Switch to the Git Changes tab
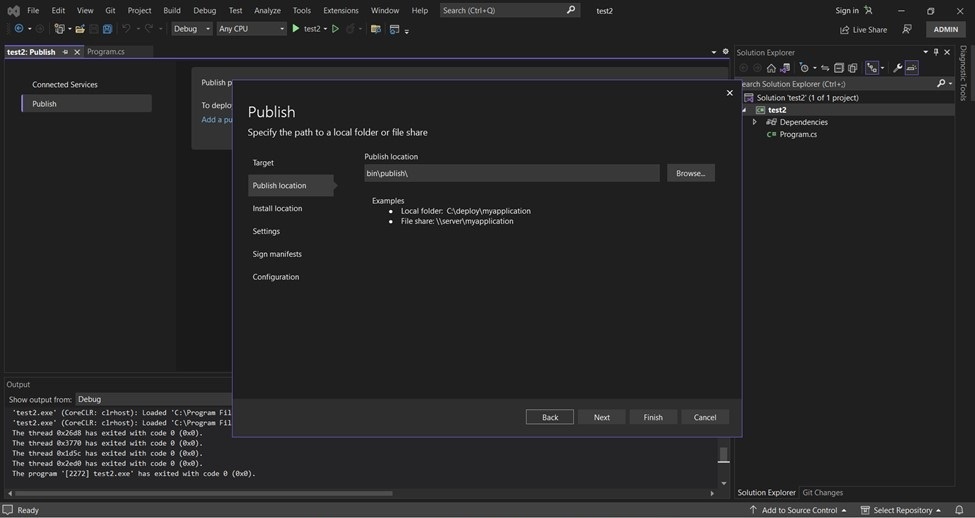This screenshot has height=518, width=975. [x=823, y=493]
